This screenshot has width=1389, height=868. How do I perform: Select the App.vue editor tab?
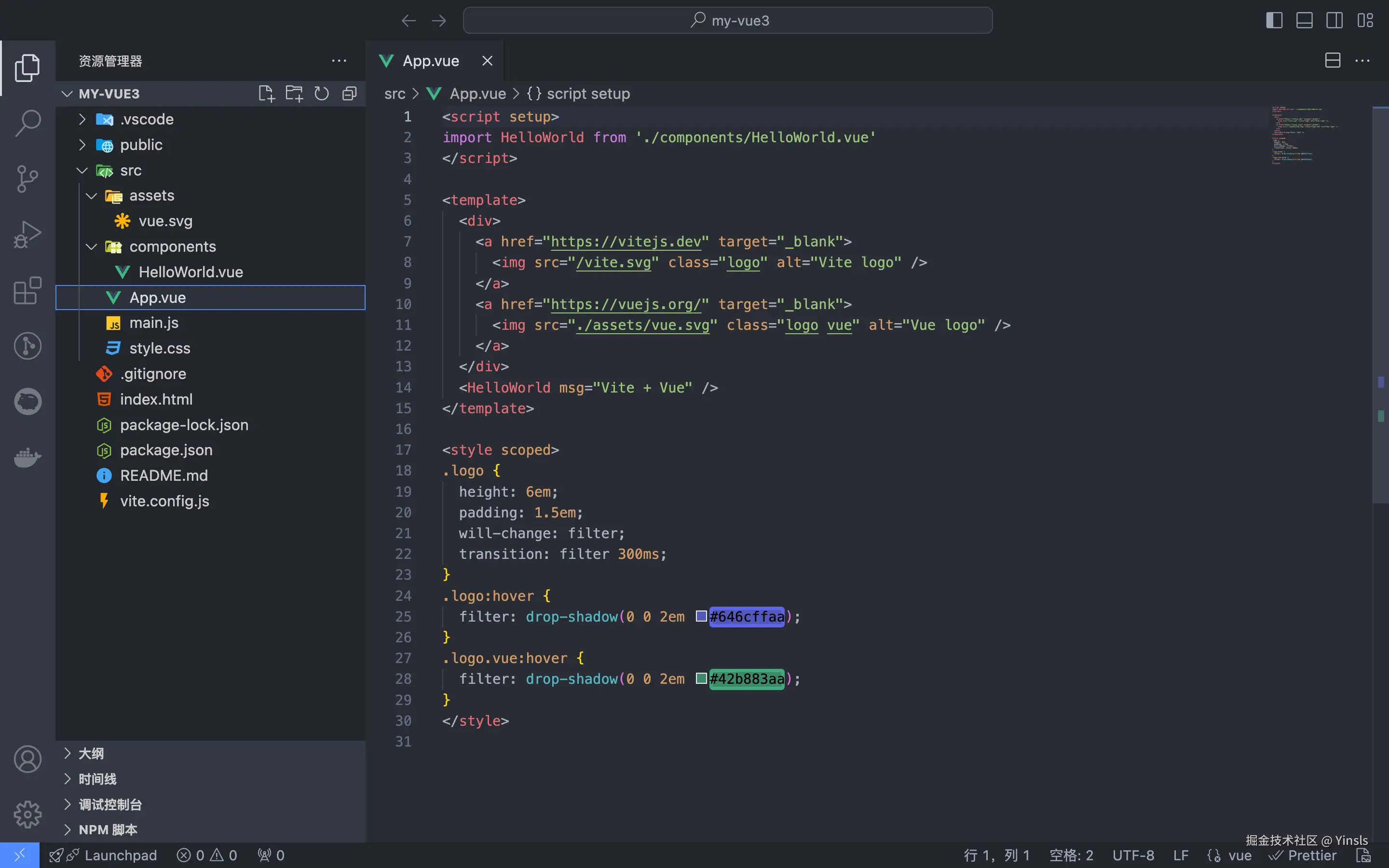coord(431,61)
